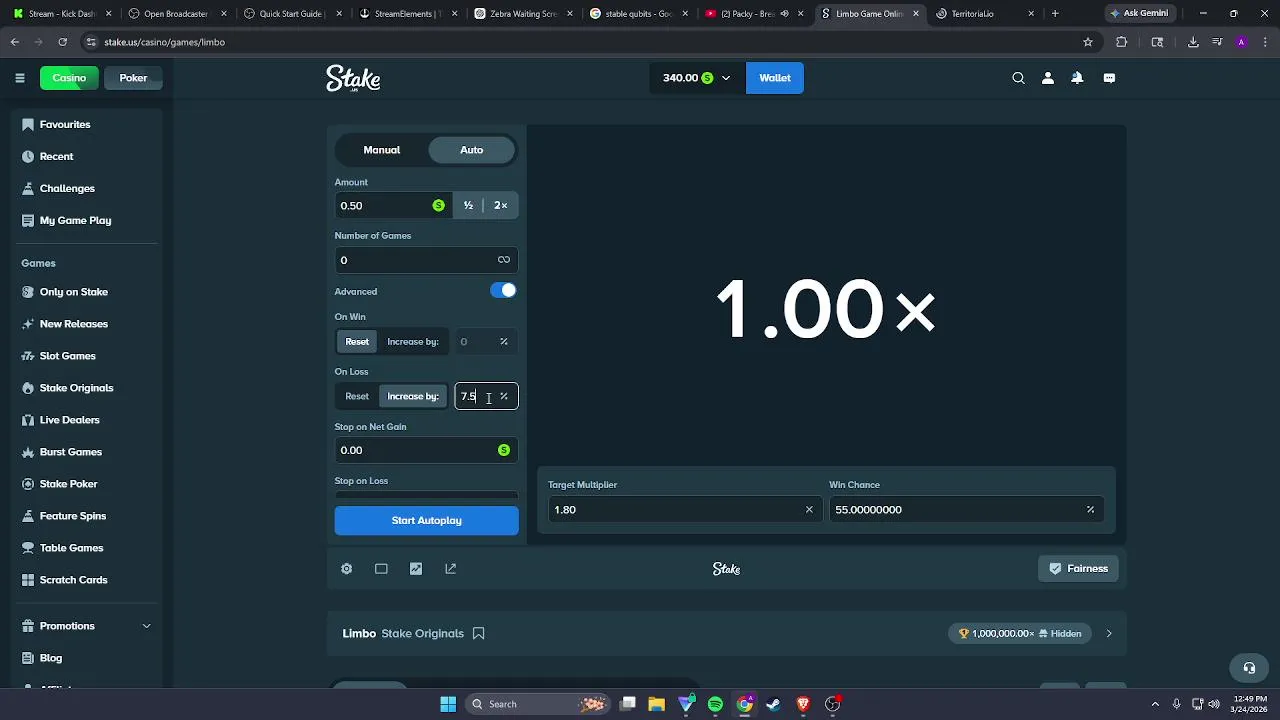Open the Quick Start Guide browser tab
This screenshot has height=720, width=1280.
[291, 14]
